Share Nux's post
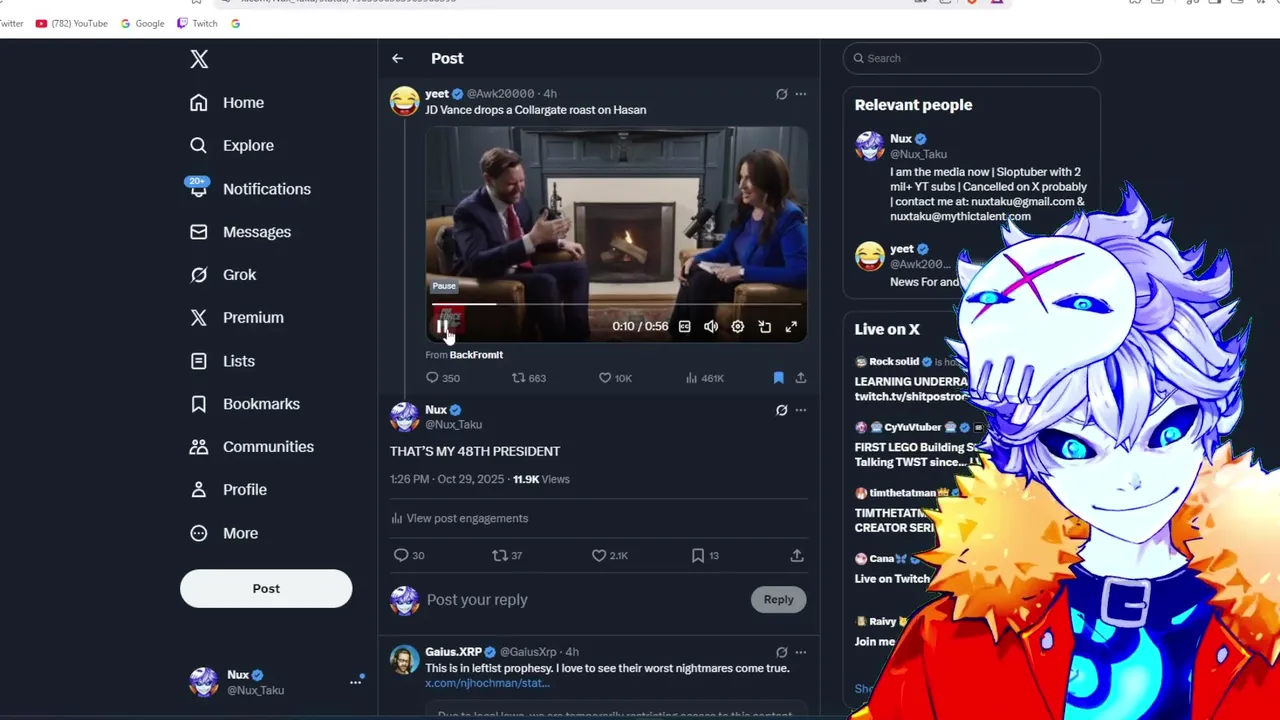Viewport: 1280px width, 720px height. [797, 555]
